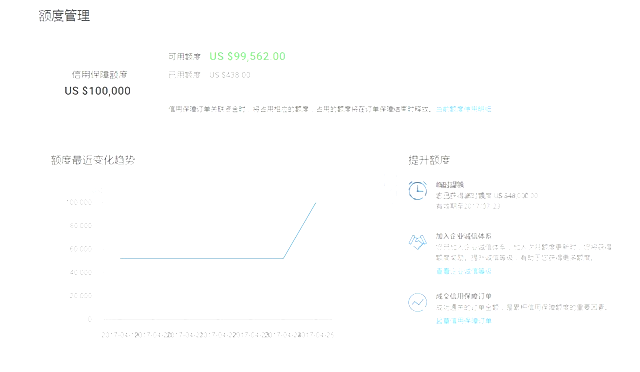Click the 20,000 y-axis label on chart
640x372 pixels.
[x=81, y=295]
